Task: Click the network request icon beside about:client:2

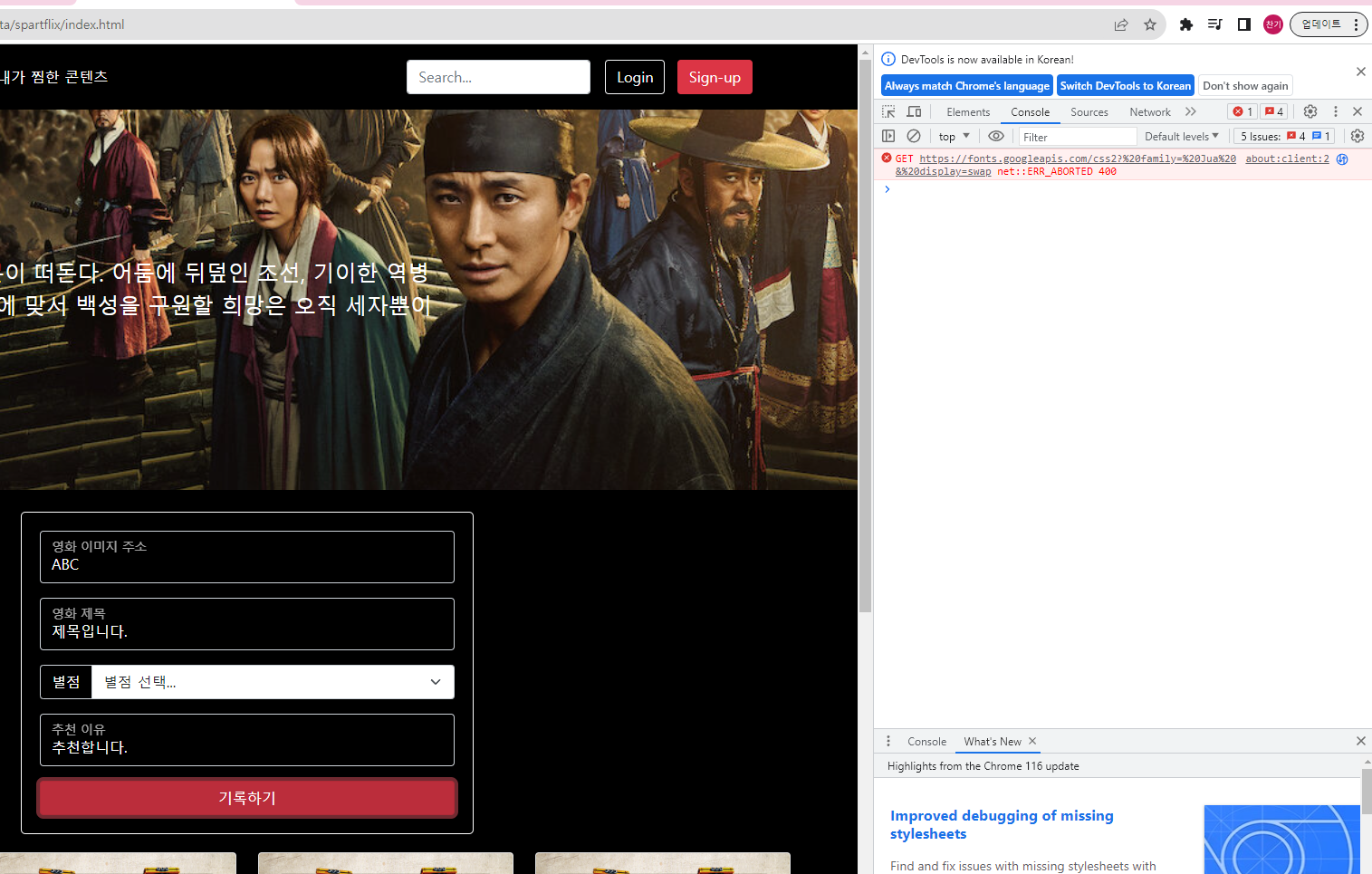Action: 1342,158
